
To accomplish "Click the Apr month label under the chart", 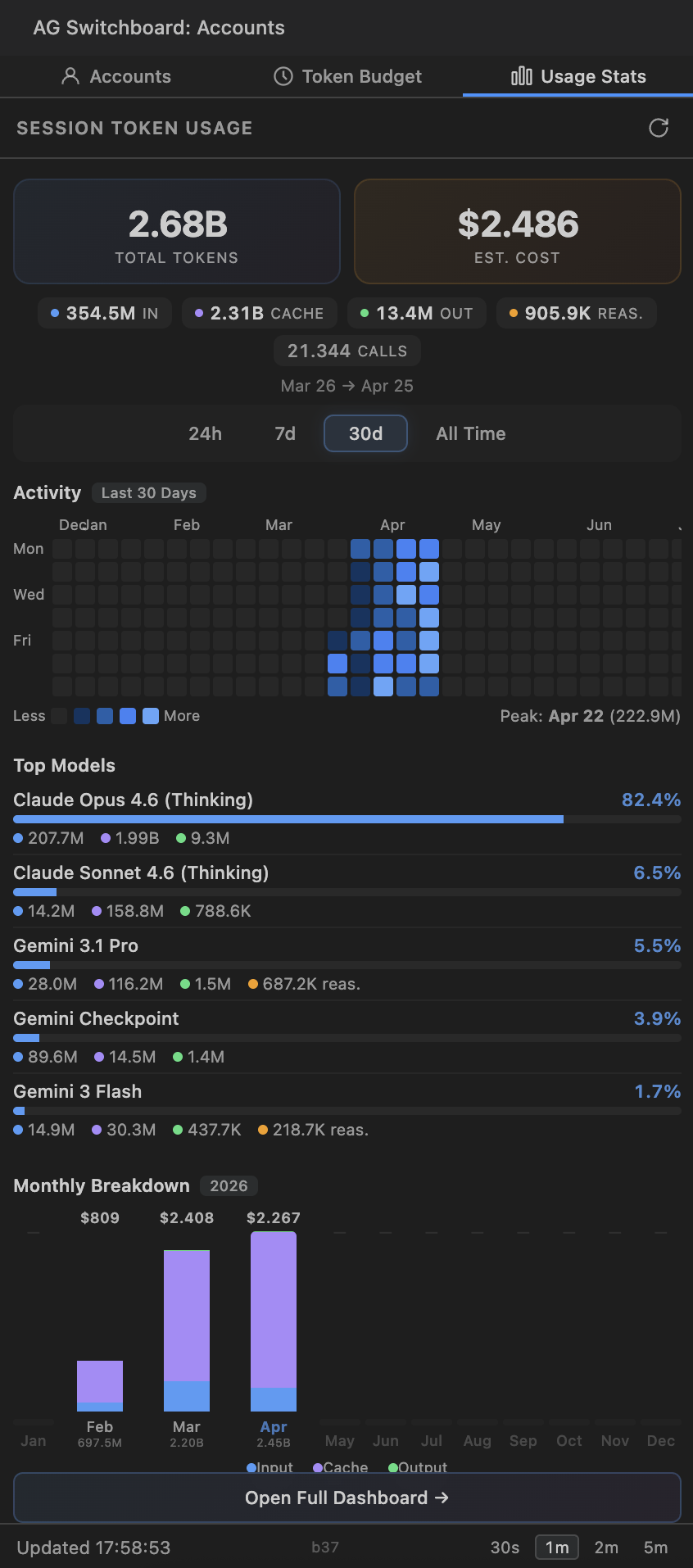I will point(274,1426).
